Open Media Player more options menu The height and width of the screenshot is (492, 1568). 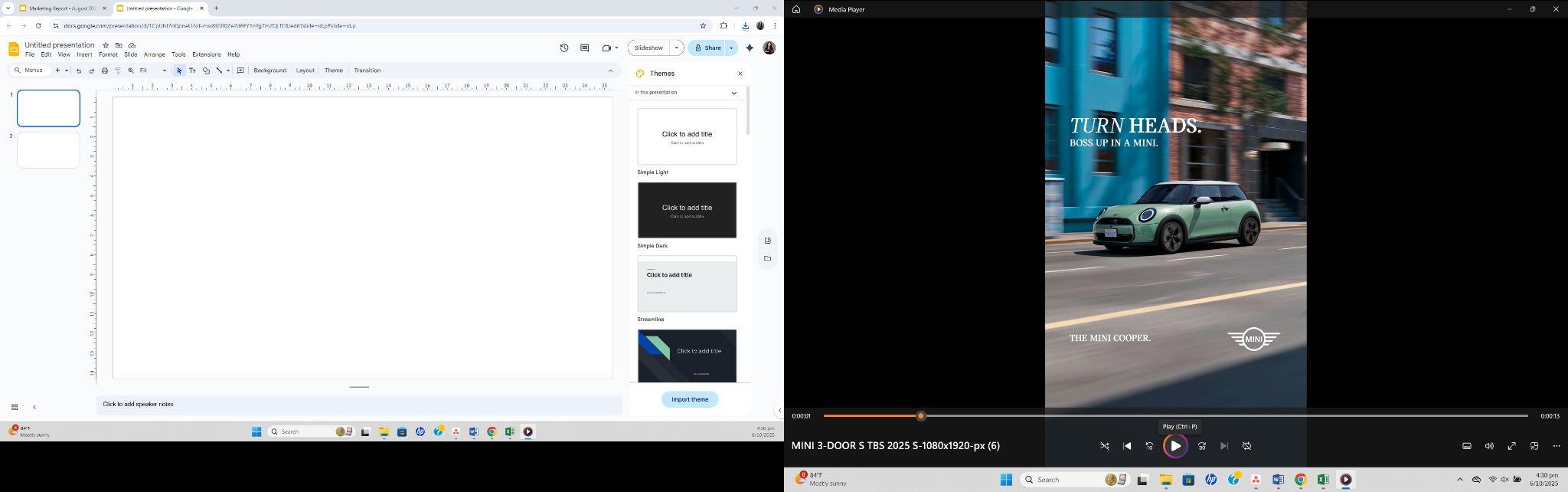1557,446
